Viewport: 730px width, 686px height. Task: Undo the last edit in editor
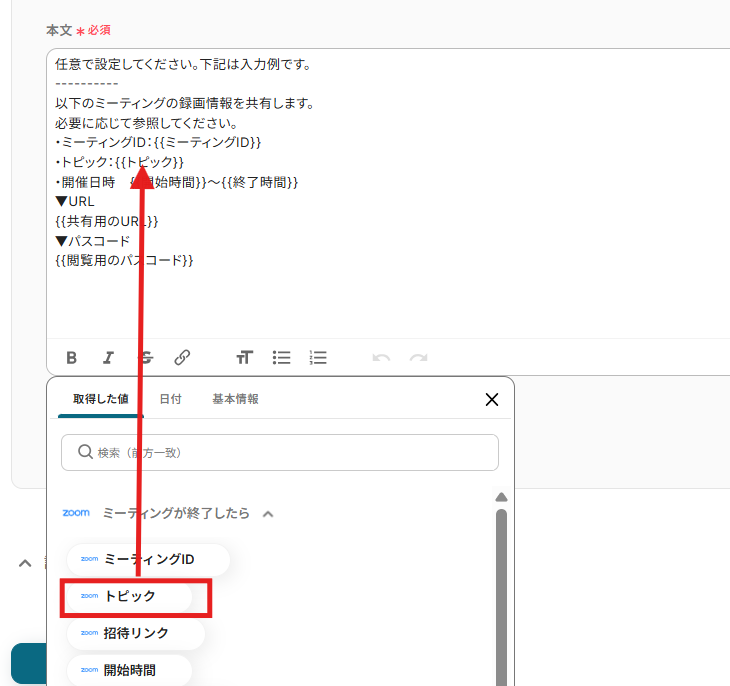tap(381, 357)
